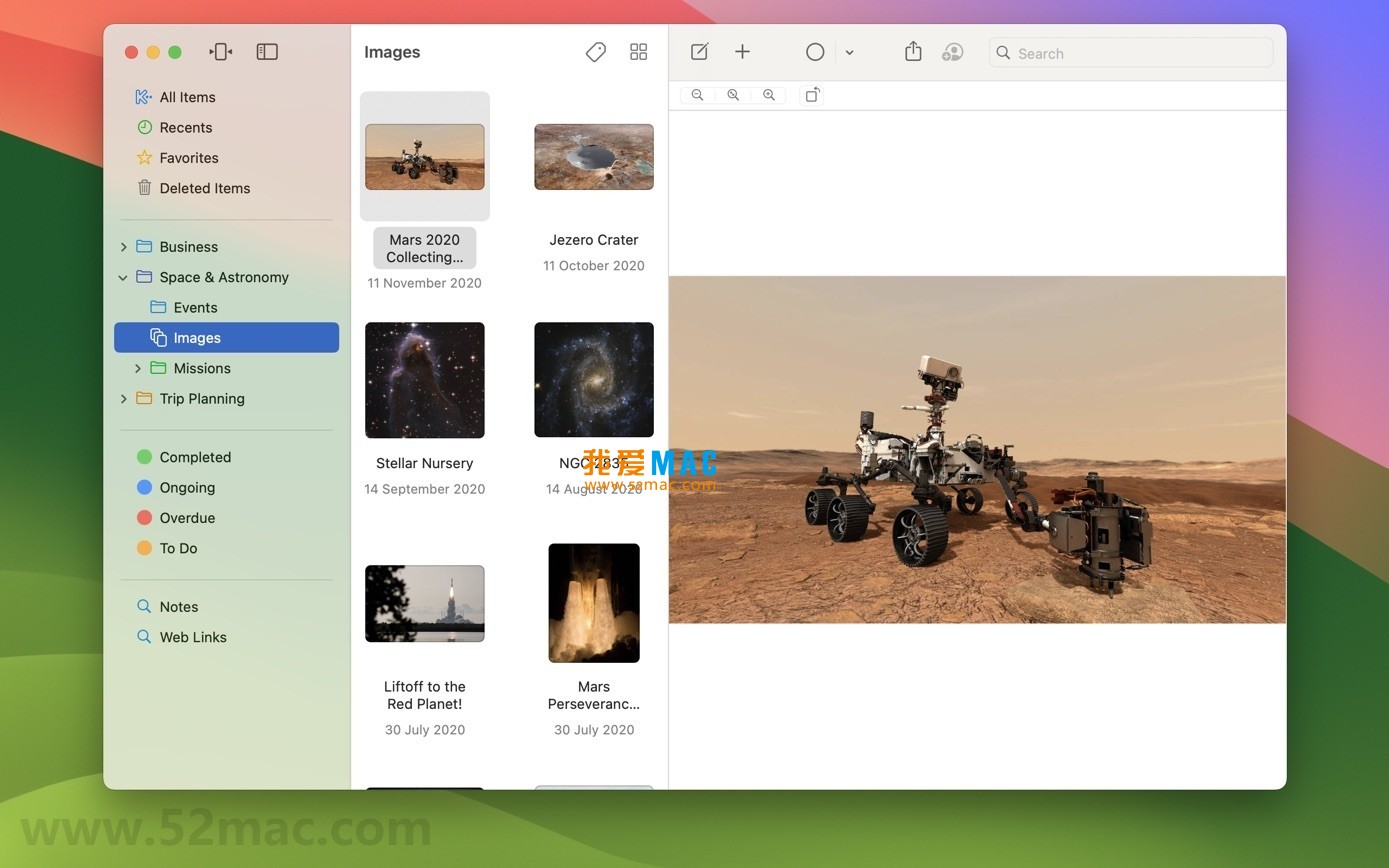
Task: Click the Completed green color dot
Action: click(144, 457)
